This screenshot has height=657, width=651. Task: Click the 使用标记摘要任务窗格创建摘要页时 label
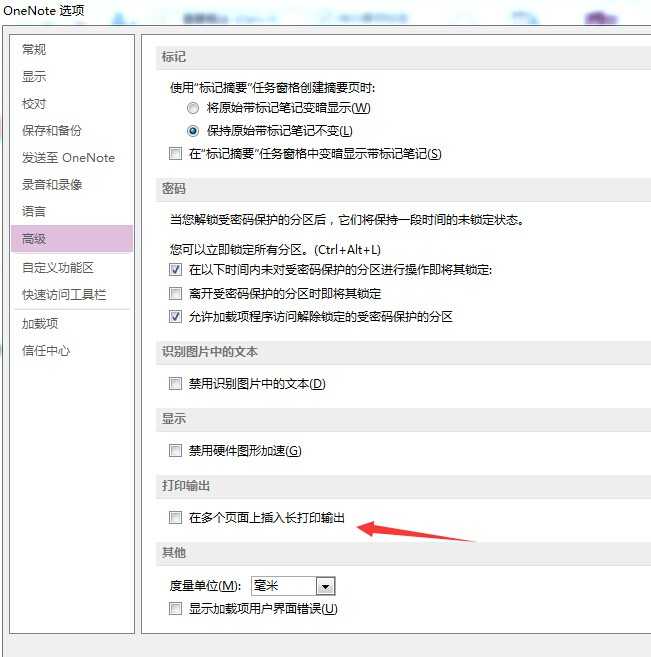point(273,88)
